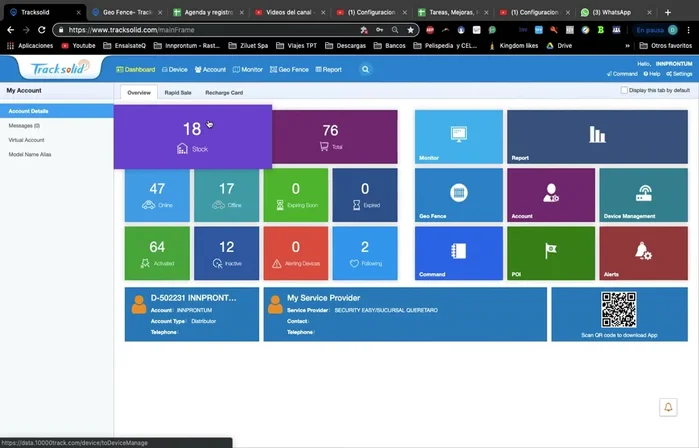Open the Geo Fence tile

click(x=459, y=194)
